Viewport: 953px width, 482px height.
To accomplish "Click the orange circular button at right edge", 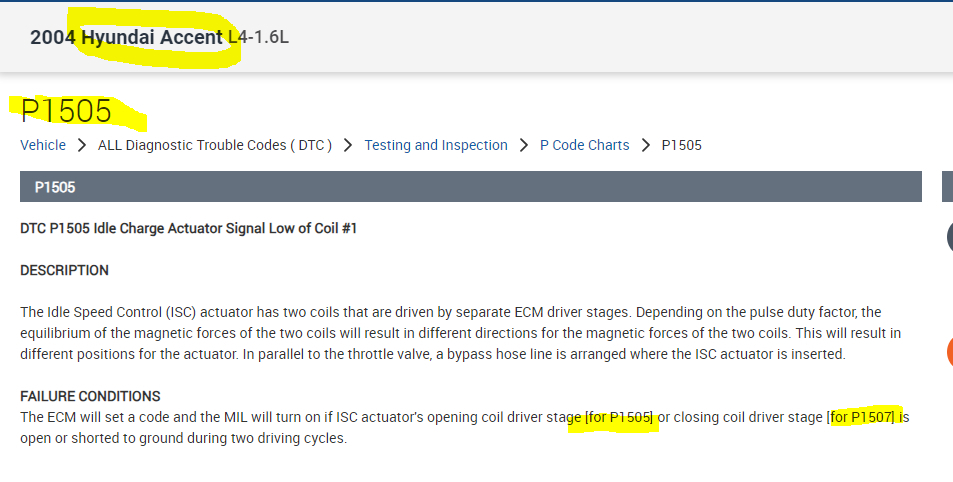I will click(x=949, y=352).
